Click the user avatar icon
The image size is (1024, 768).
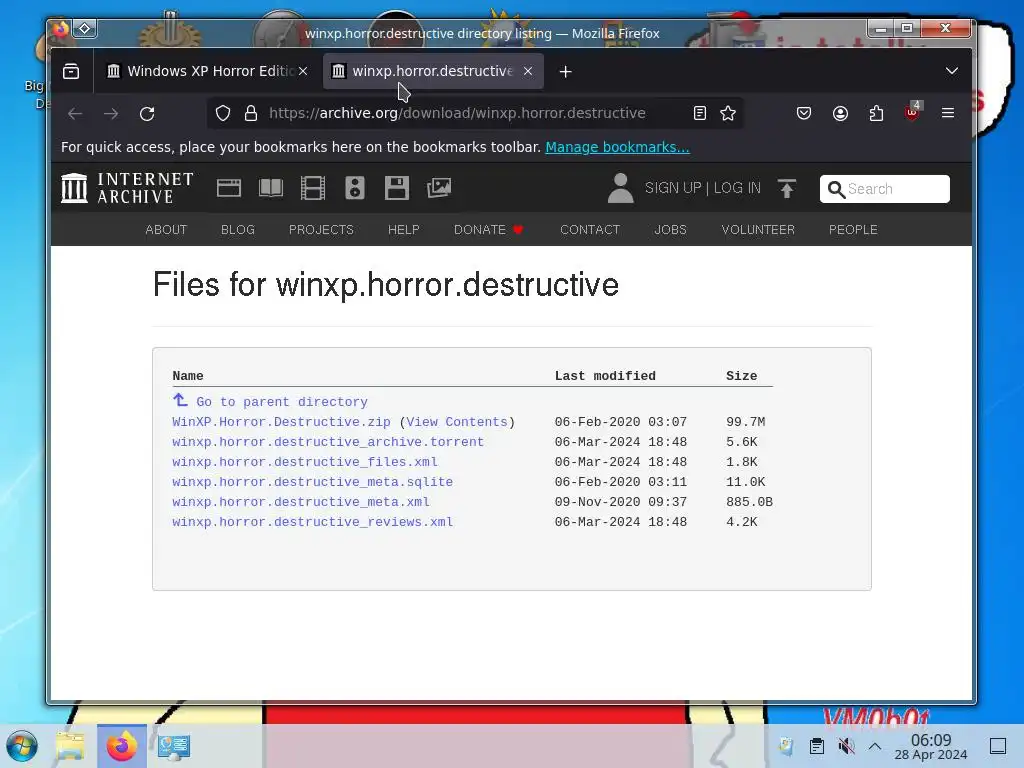coord(620,188)
